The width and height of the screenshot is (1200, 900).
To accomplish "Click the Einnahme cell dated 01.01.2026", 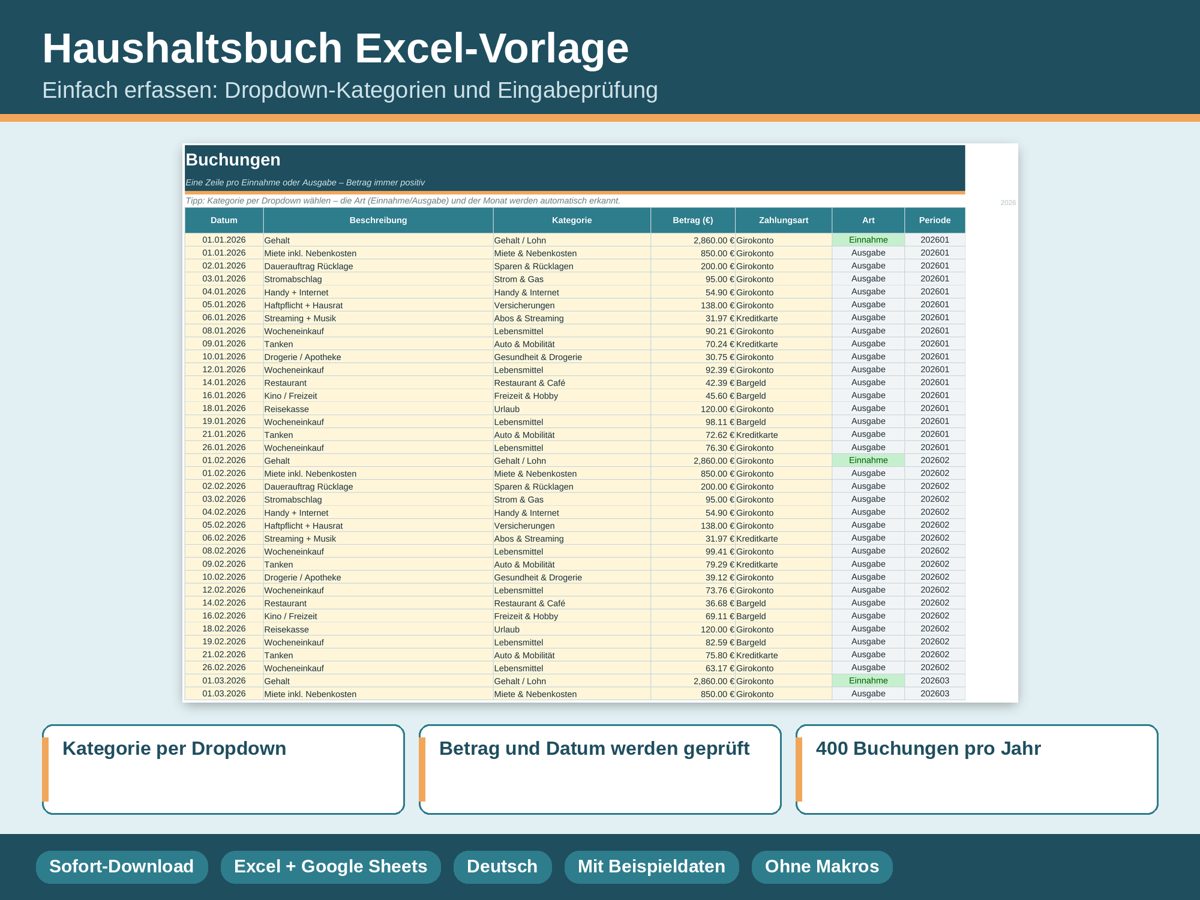I will 868,240.
